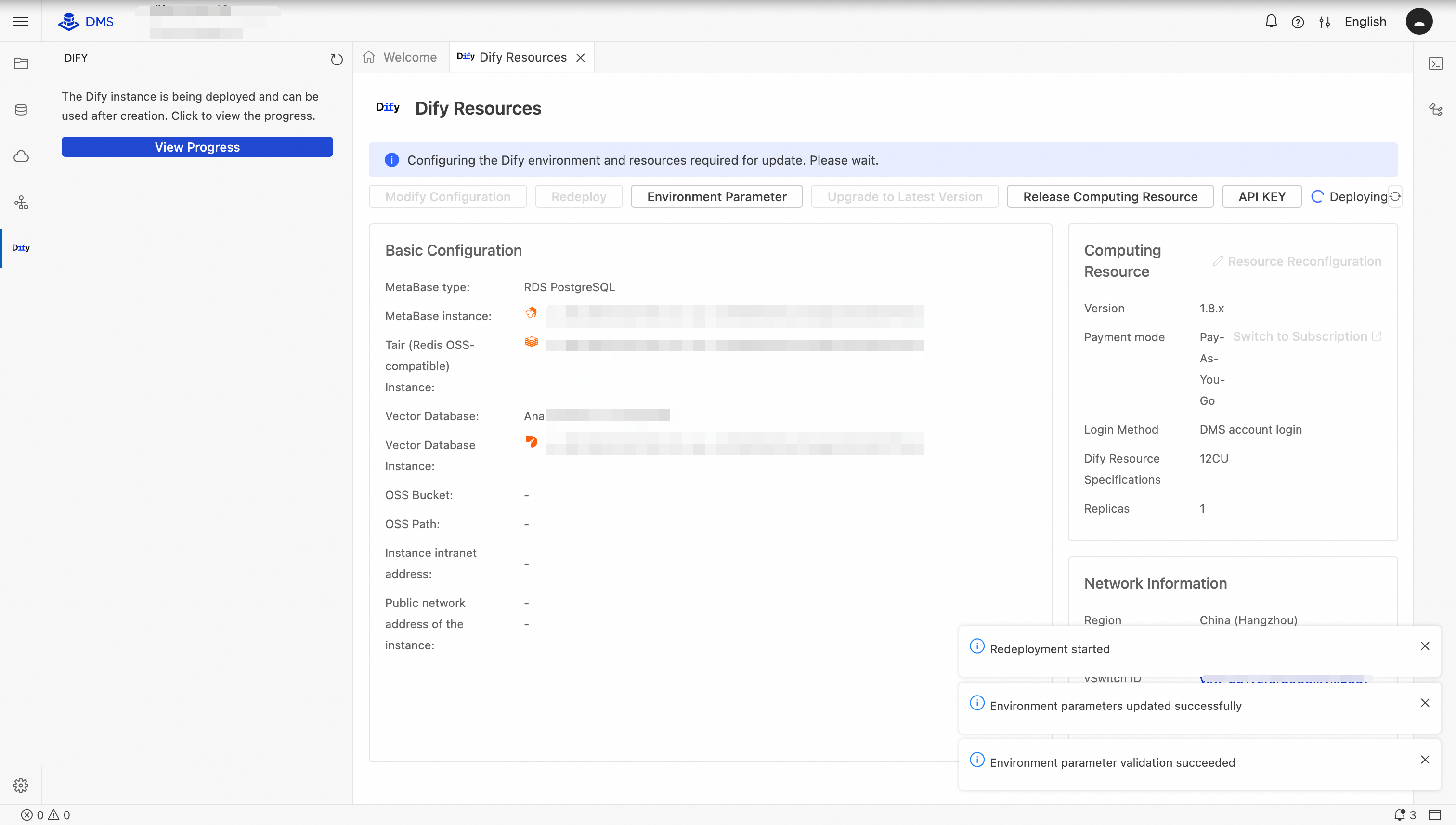This screenshot has width=1456, height=825.
Task: Click the errors count in status bar
Action: coord(32,815)
